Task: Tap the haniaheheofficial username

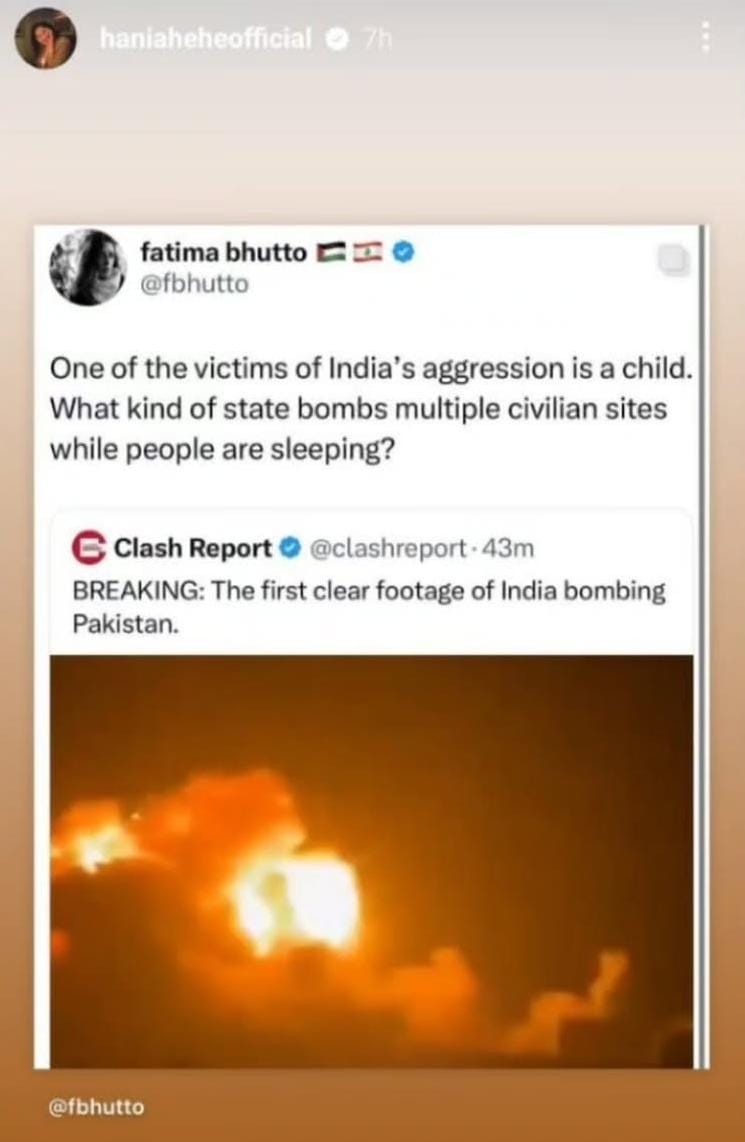Action: point(206,39)
